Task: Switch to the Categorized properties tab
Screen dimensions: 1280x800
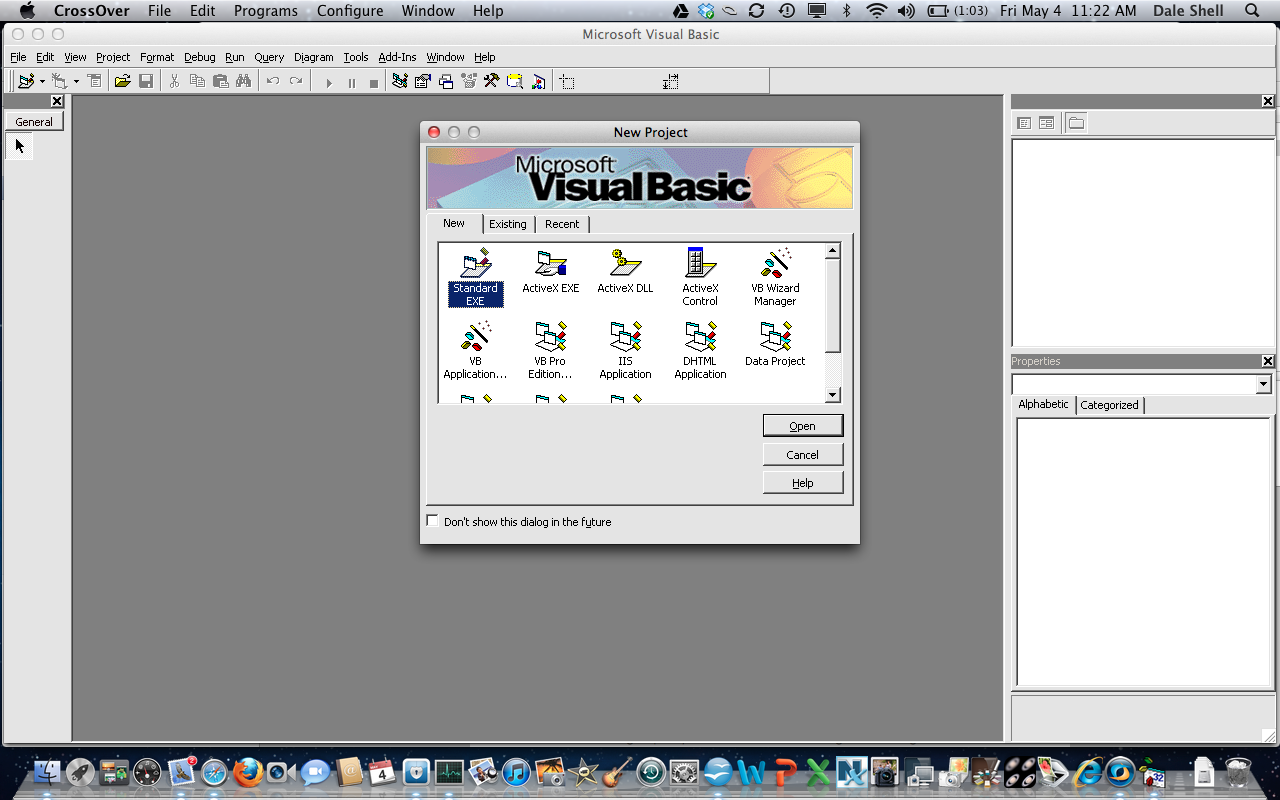Action: pyautogui.click(x=1109, y=405)
